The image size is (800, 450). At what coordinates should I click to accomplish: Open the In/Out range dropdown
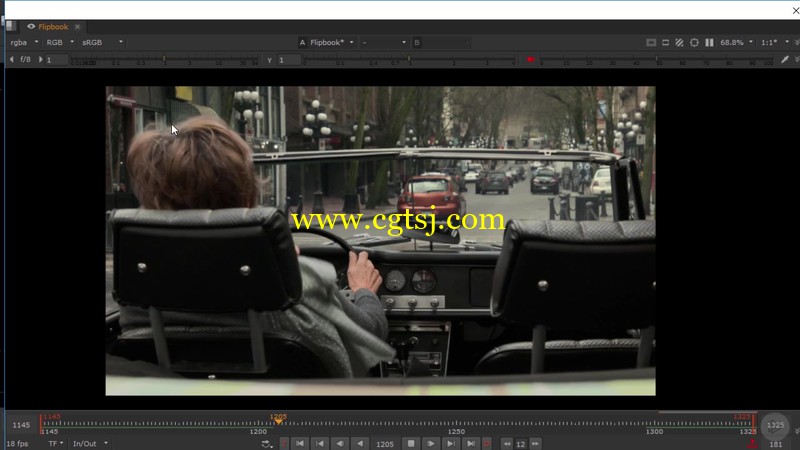(x=90, y=443)
